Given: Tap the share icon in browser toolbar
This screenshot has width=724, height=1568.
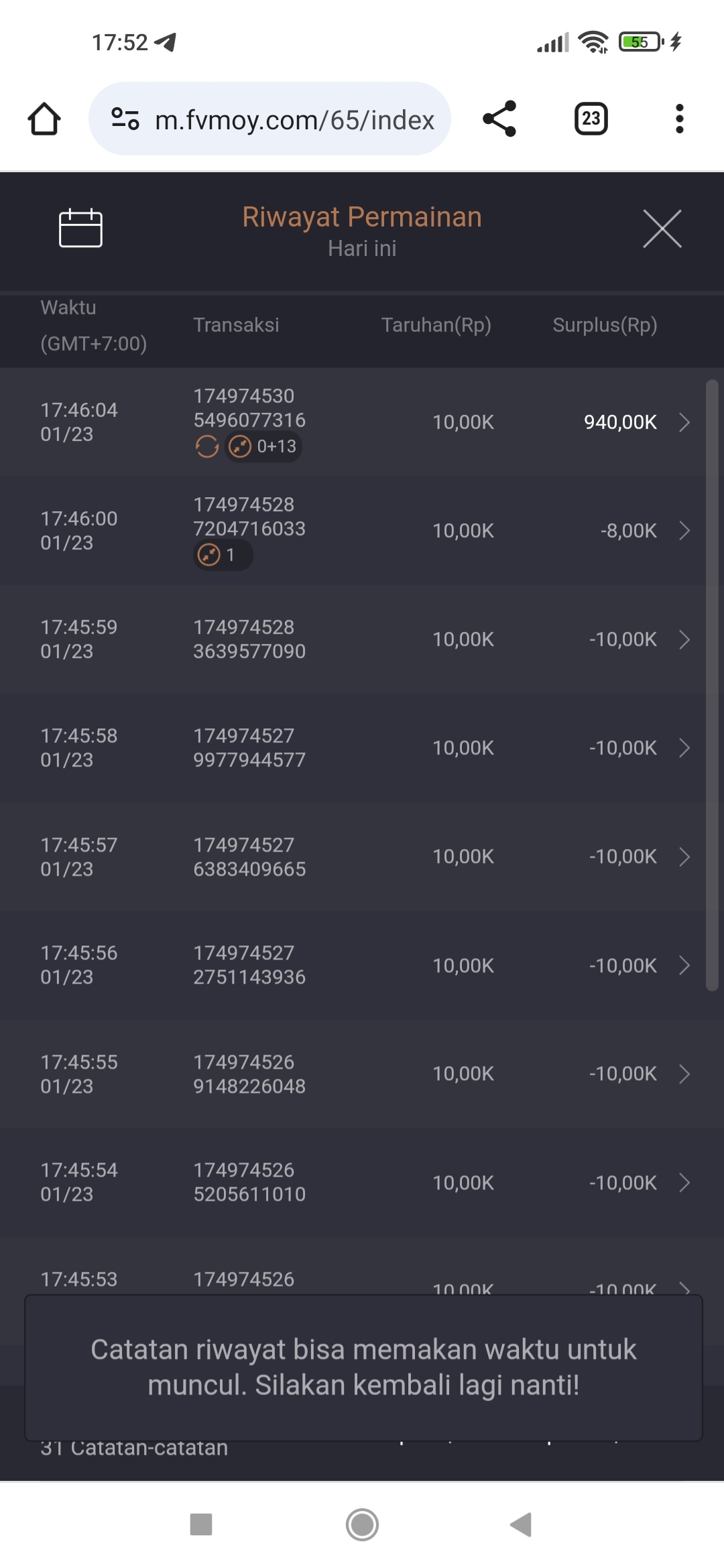Looking at the screenshot, I should [x=499, y=119].
